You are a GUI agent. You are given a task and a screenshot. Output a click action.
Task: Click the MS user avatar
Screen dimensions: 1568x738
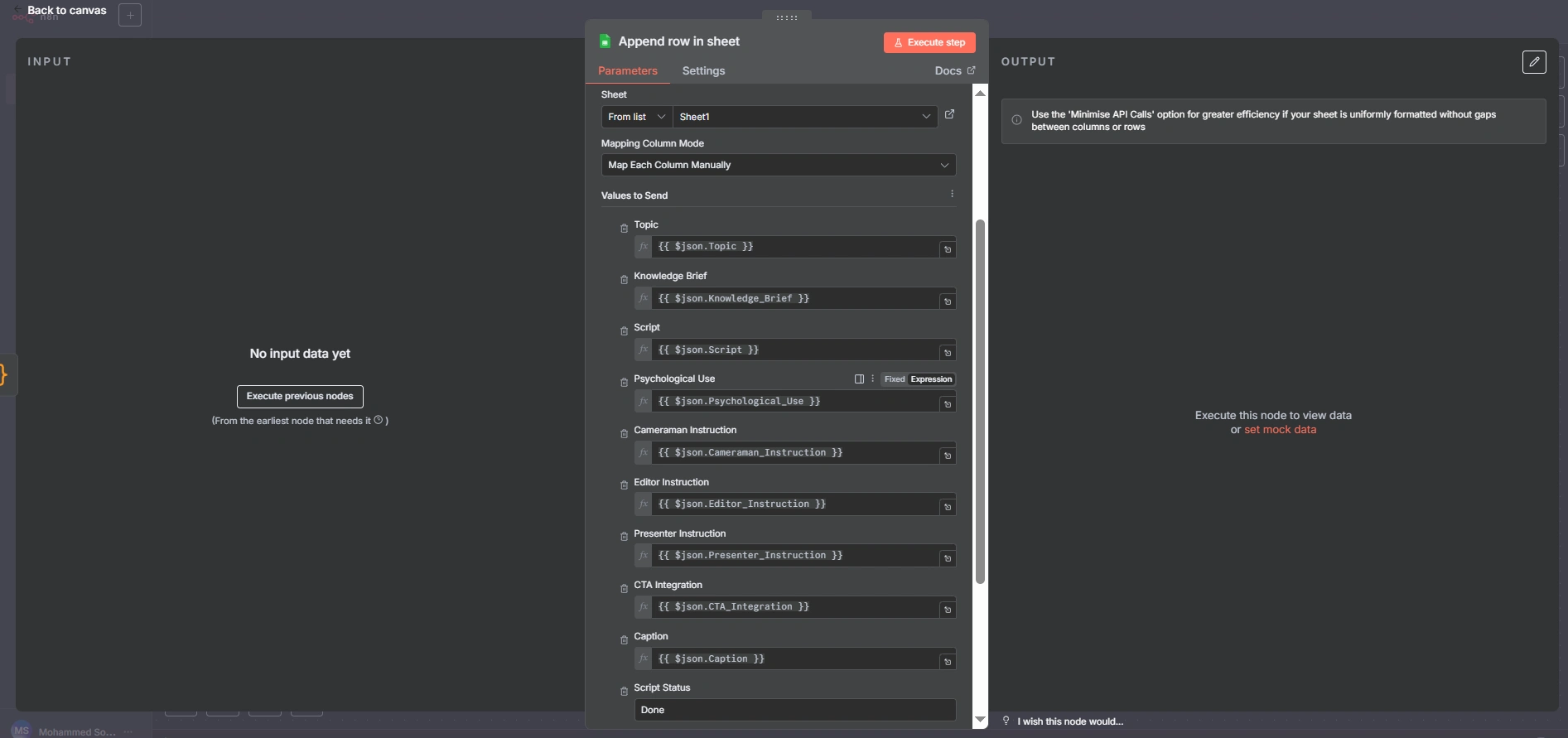[22, 731]
